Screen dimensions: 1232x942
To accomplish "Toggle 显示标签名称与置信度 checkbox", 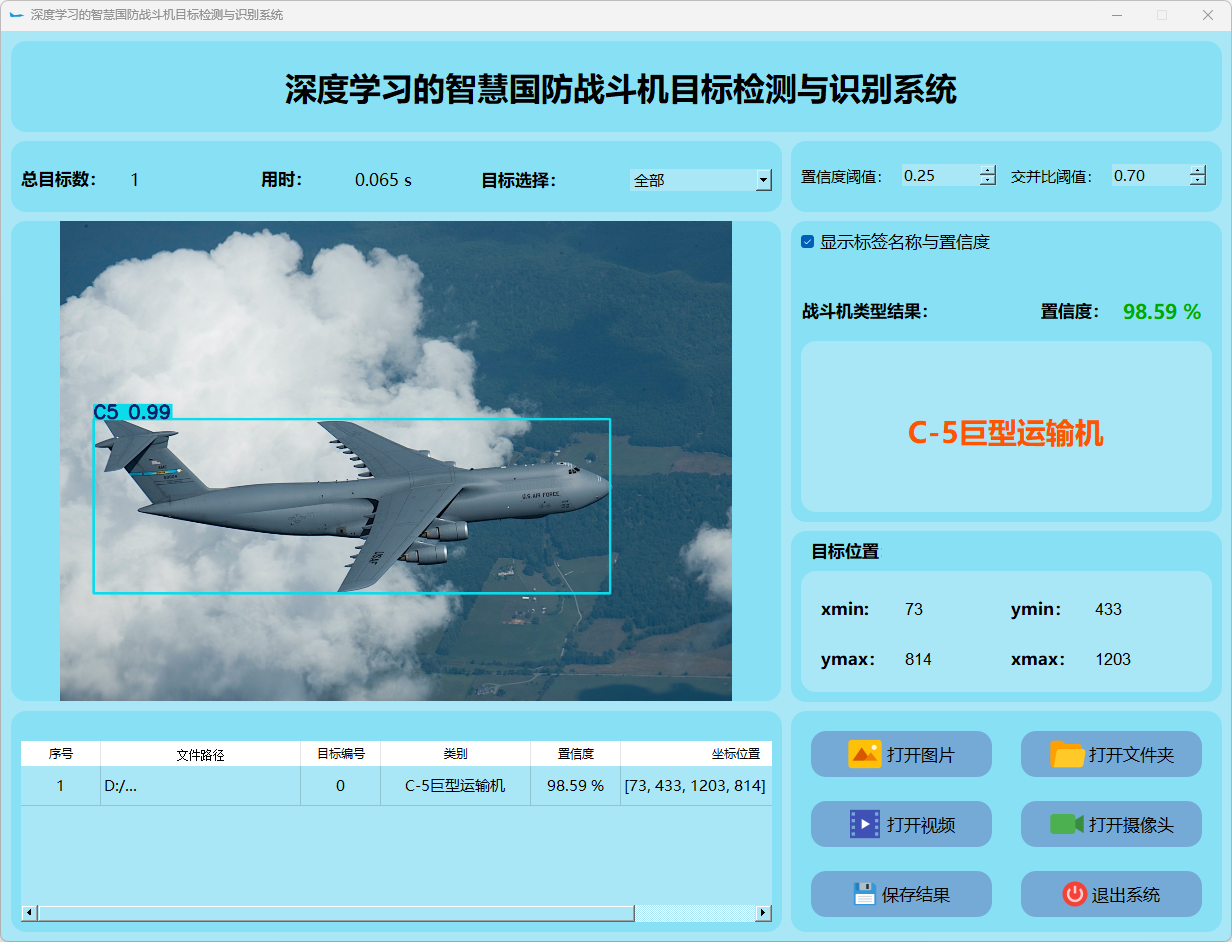I will pos(808,242).
